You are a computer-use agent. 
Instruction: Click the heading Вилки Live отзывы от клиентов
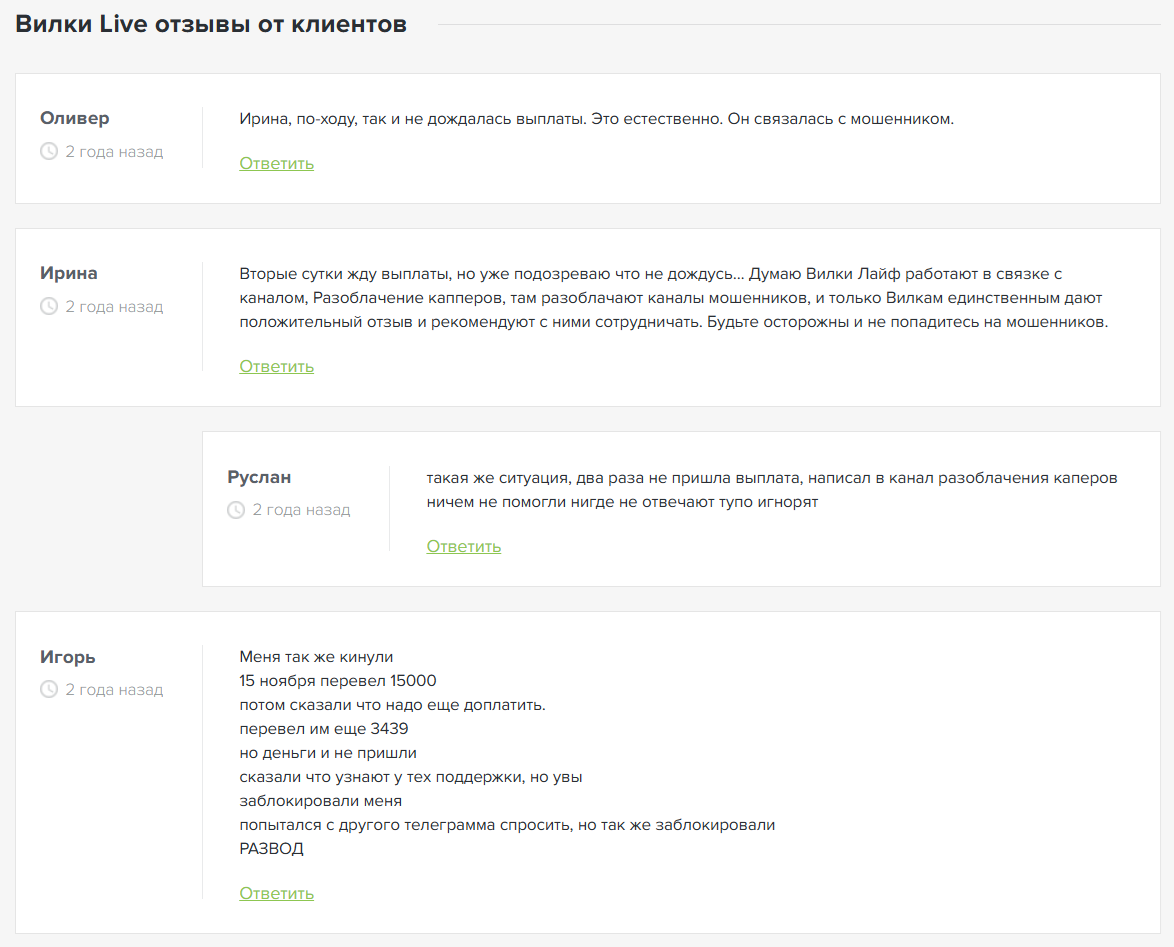[x=211, y=25]
